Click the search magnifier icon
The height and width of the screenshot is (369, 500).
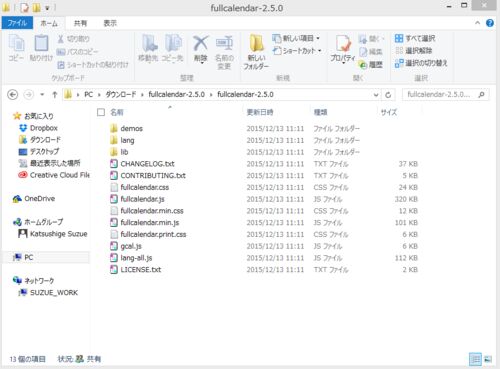coord(481,95)
